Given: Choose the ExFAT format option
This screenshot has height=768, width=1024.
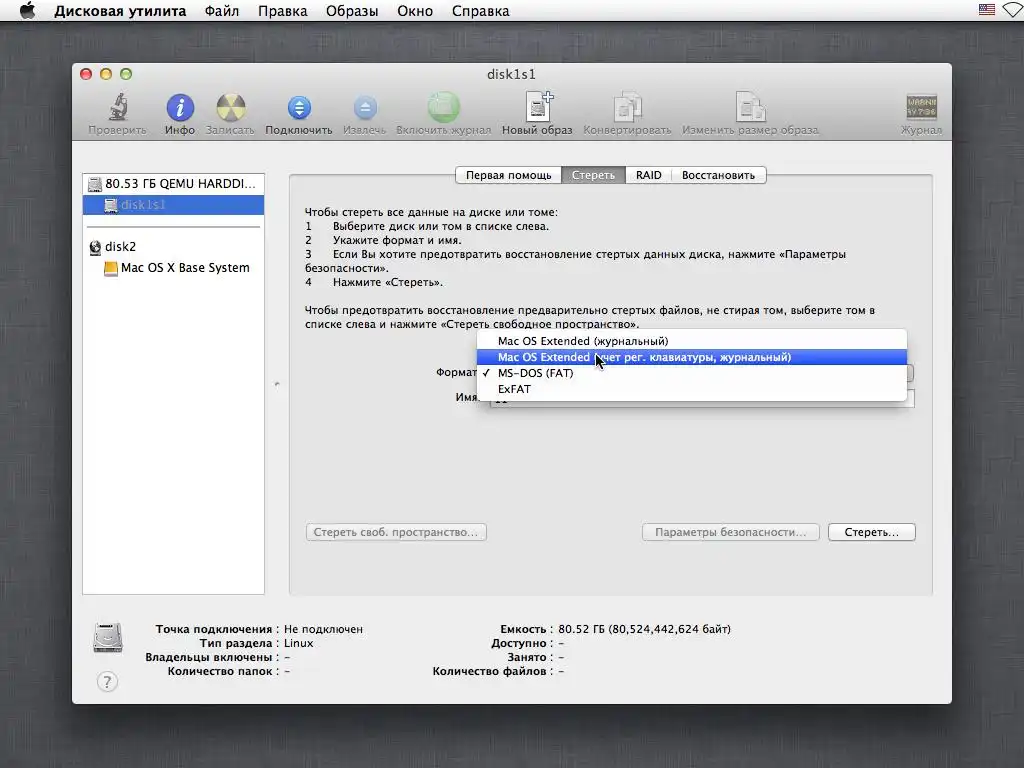Looking at the screenshot, I should pos(692,389).
